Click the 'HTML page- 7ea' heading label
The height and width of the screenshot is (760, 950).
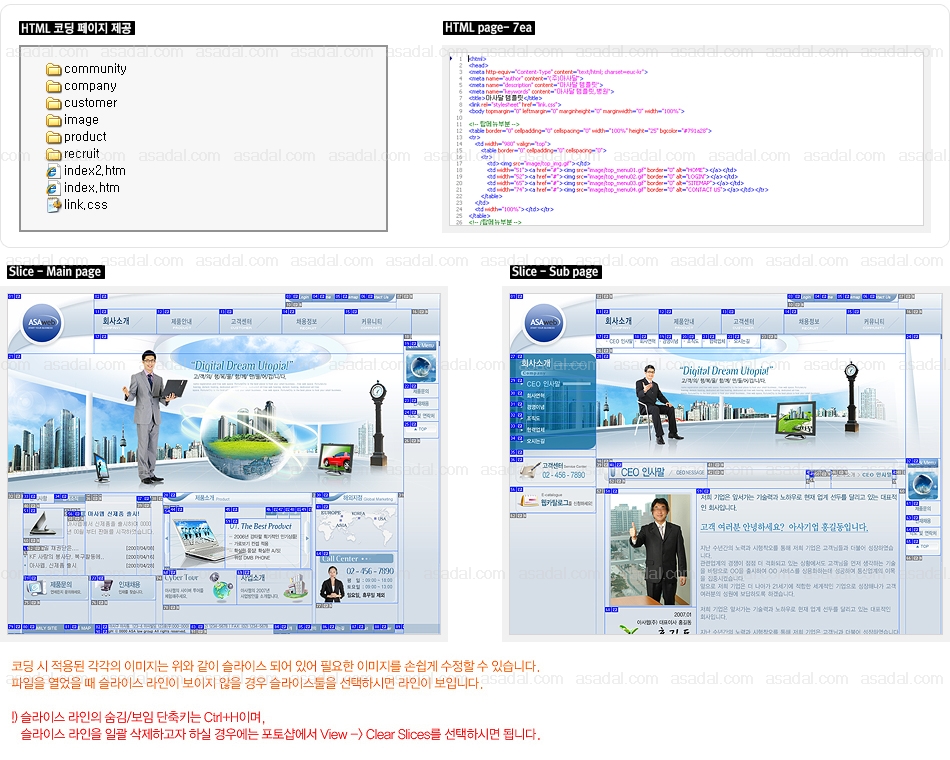(488, 28)
